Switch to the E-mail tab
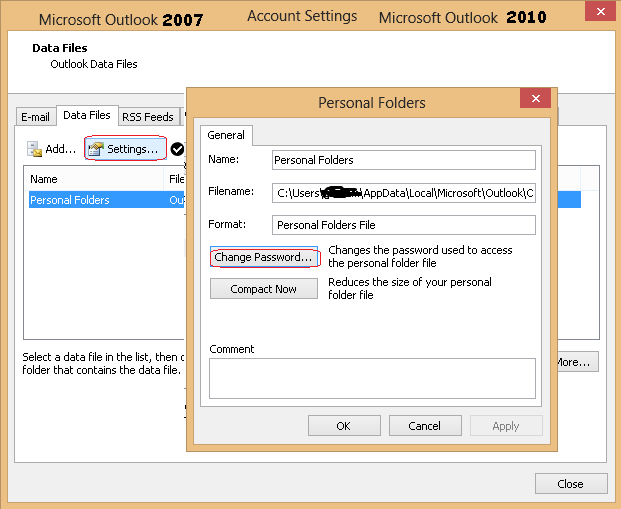Image resolution: width=621 pixels, height=509 pixels. click(x=35, y=117)
